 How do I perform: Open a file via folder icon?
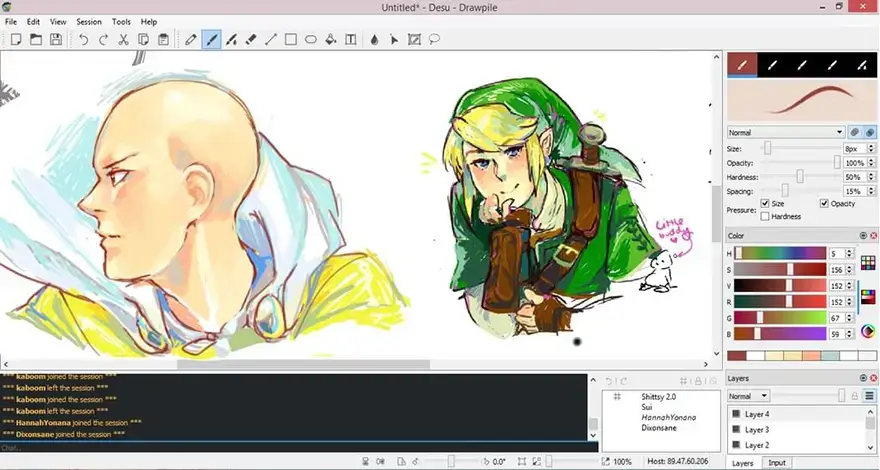(36, 39)
